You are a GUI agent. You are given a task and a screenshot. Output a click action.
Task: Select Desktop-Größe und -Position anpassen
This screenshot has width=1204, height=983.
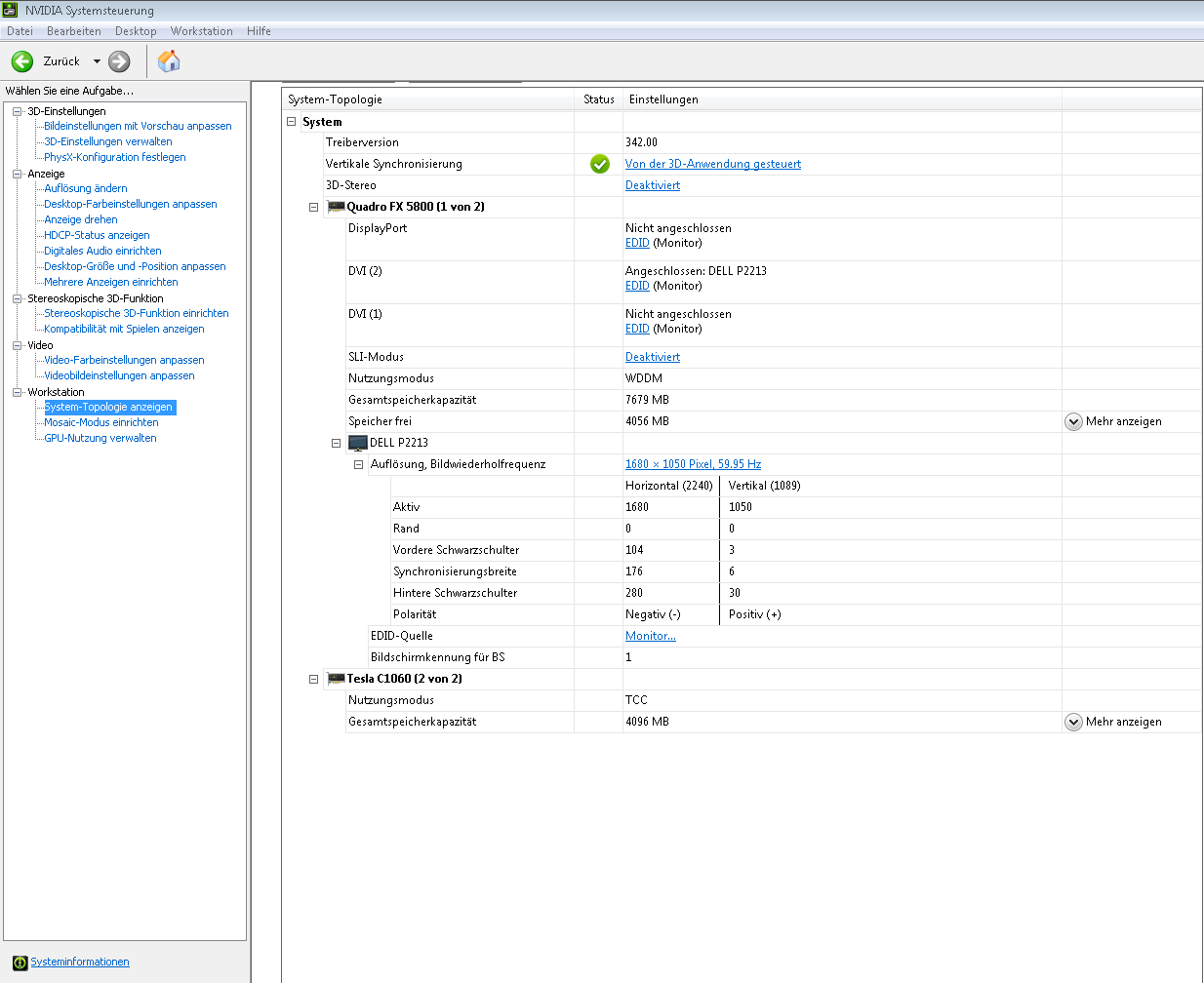135,266
